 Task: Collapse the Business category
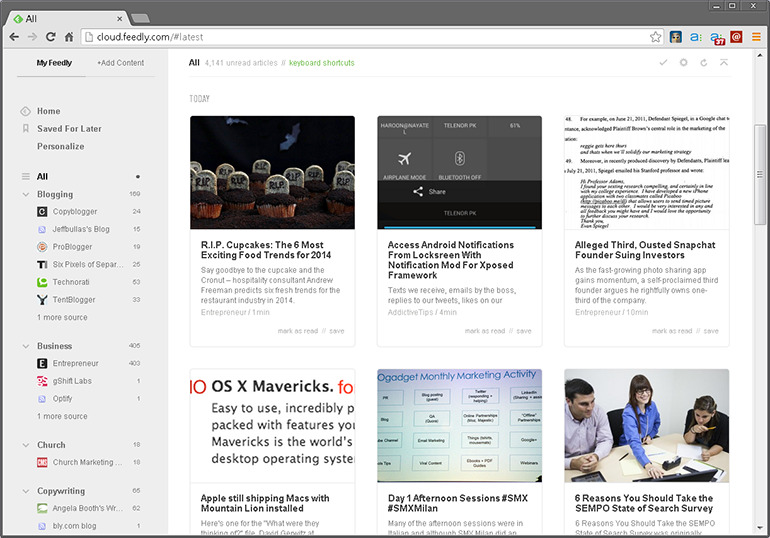(26, 346)
